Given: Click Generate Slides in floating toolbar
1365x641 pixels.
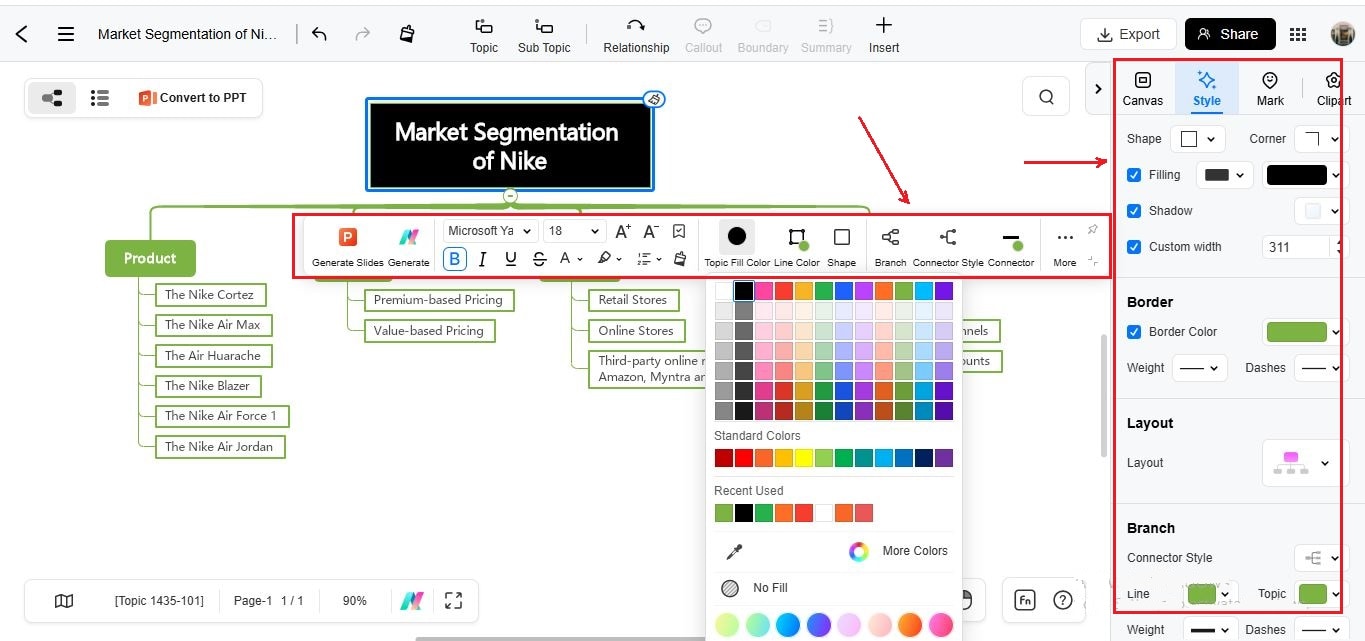Looking at the screenshot, I should click(347, 247).
